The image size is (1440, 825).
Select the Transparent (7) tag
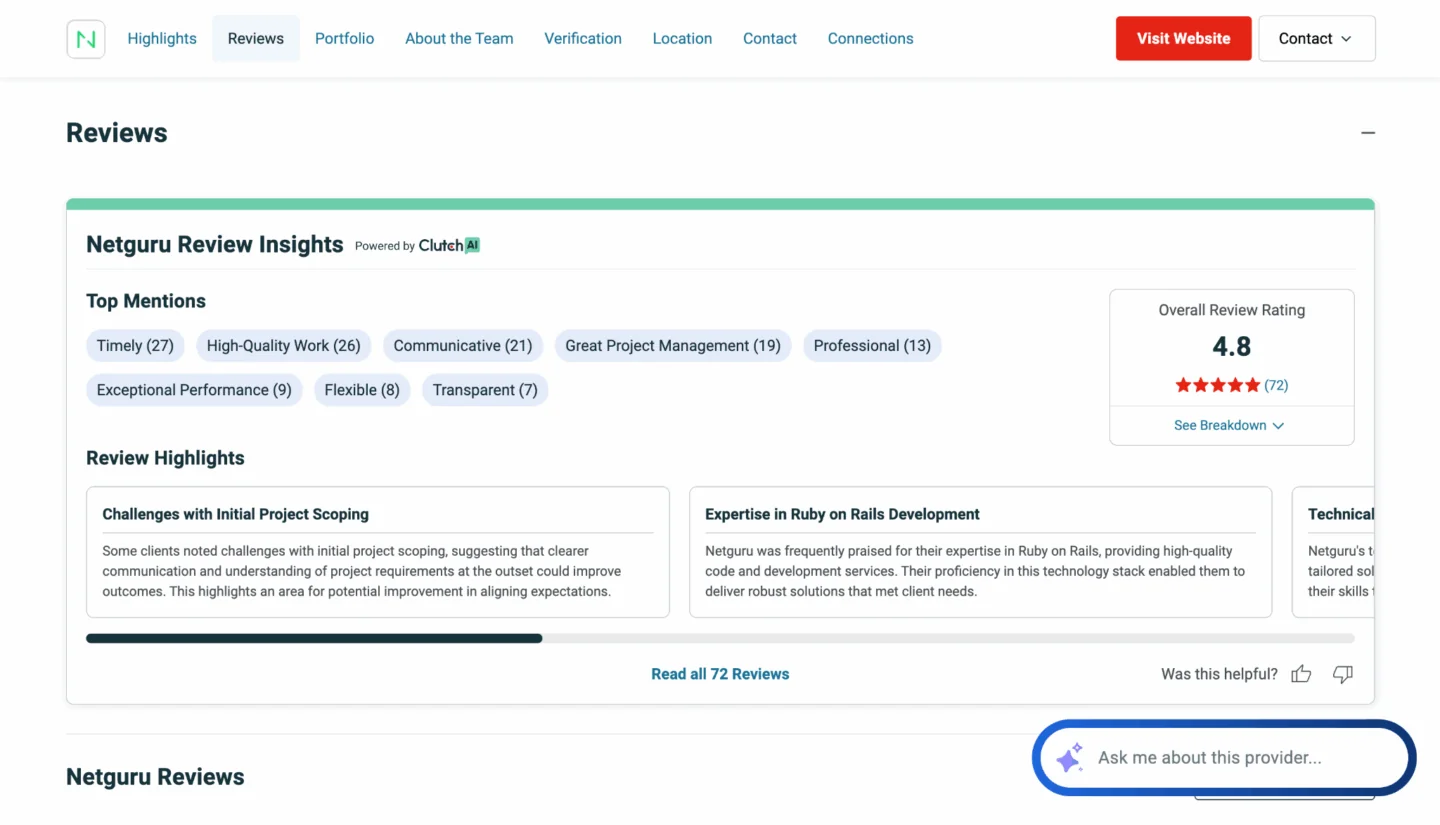pos(485,390)
